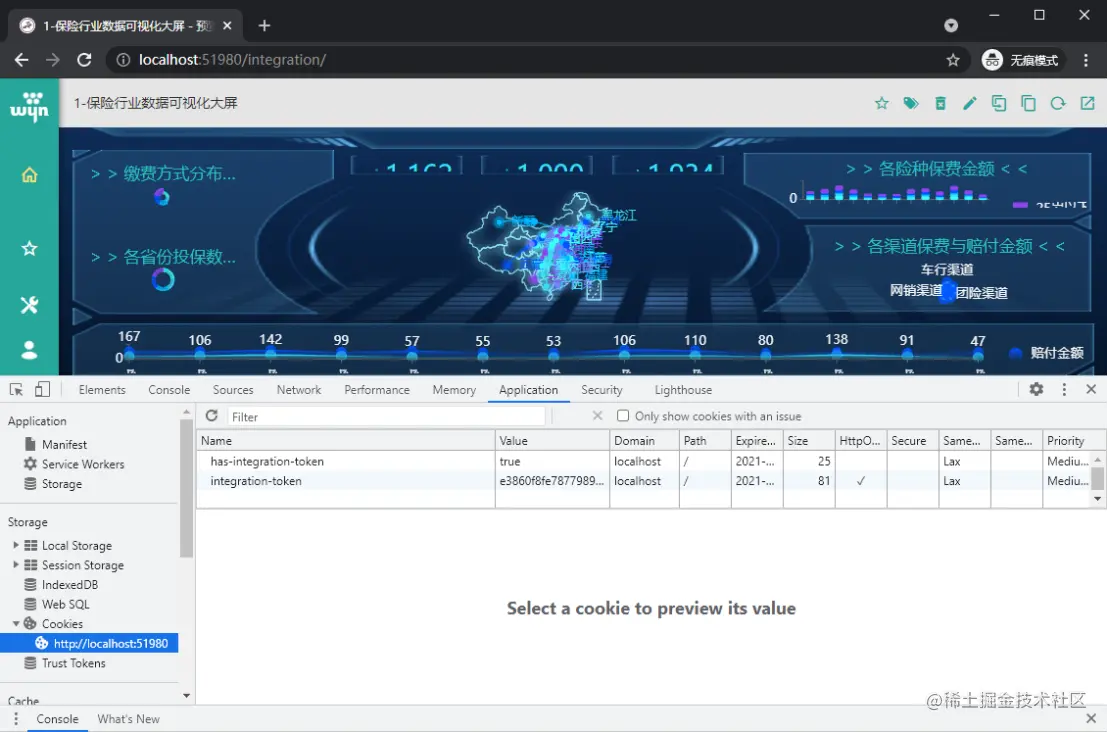Sort cookies by Value column header
Screen dimensions: 1108x732
[x=552, y=441]
